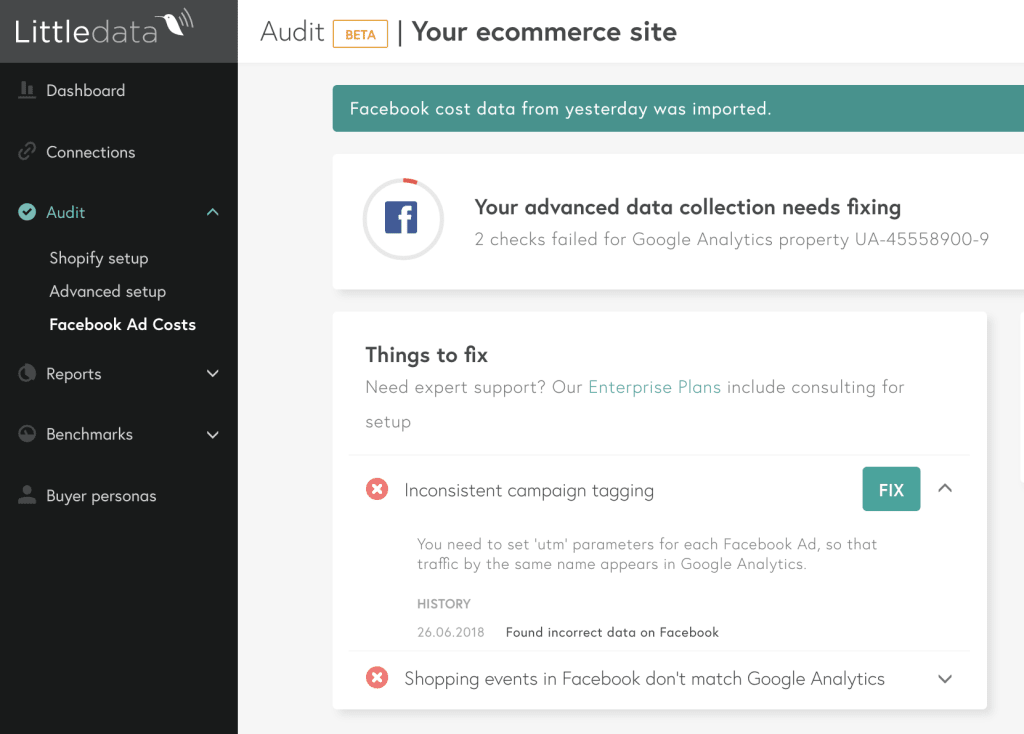The image size is (1024, 734).
Task: Click 'Your advanced data collection needs fixing' heading
Action: pos(688,207)
